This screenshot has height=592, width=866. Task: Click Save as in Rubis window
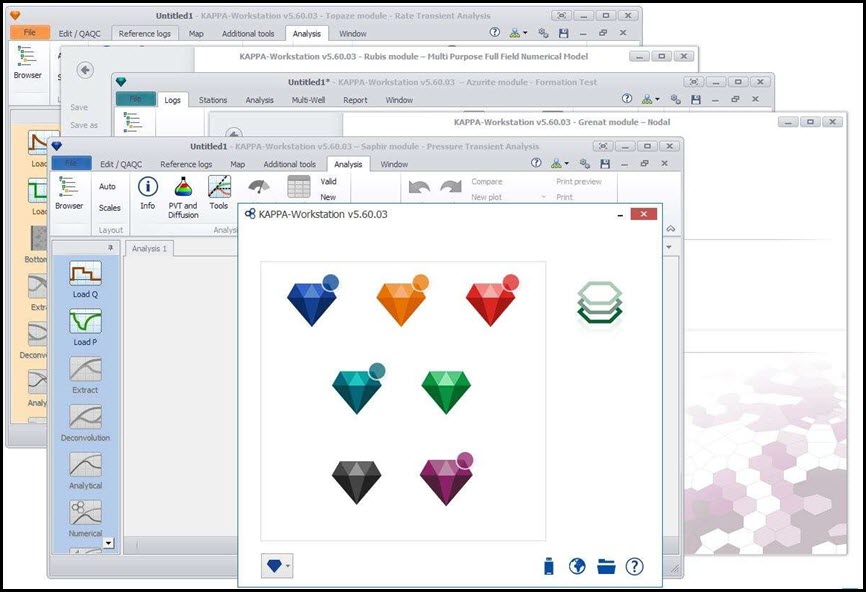click(x=84, y=125)
